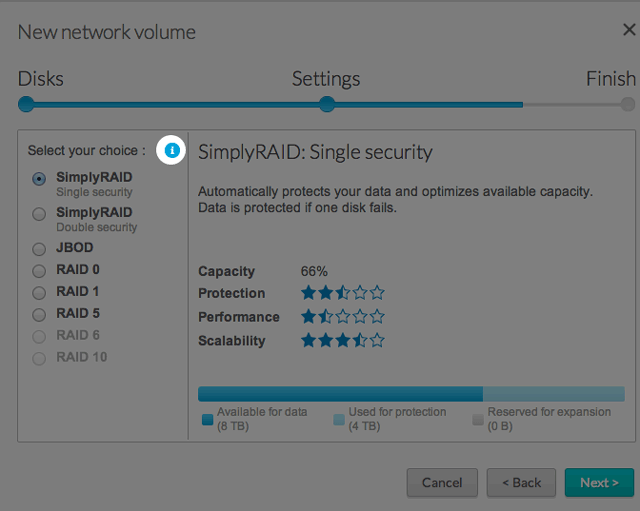This screenshot has height=511, width=640.
Task: Click the blue info icon
Action: [x=172, y=150]
